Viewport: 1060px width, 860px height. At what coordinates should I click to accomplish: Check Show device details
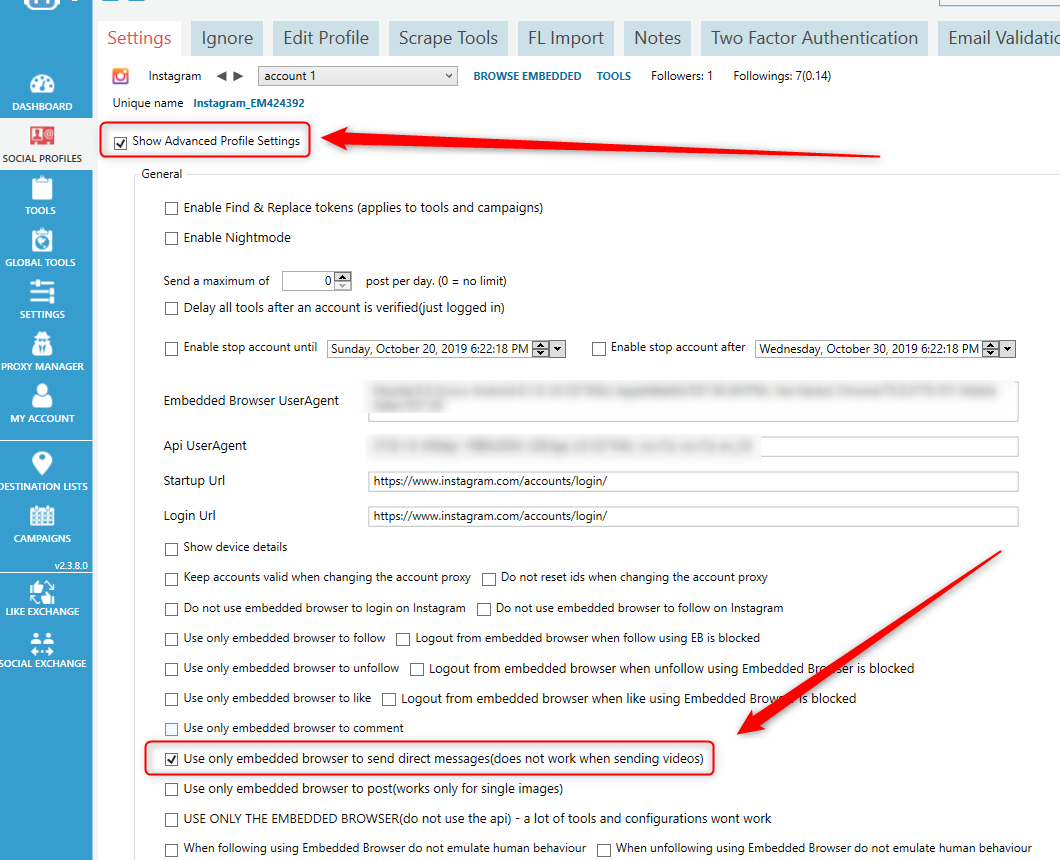[171, 549]
